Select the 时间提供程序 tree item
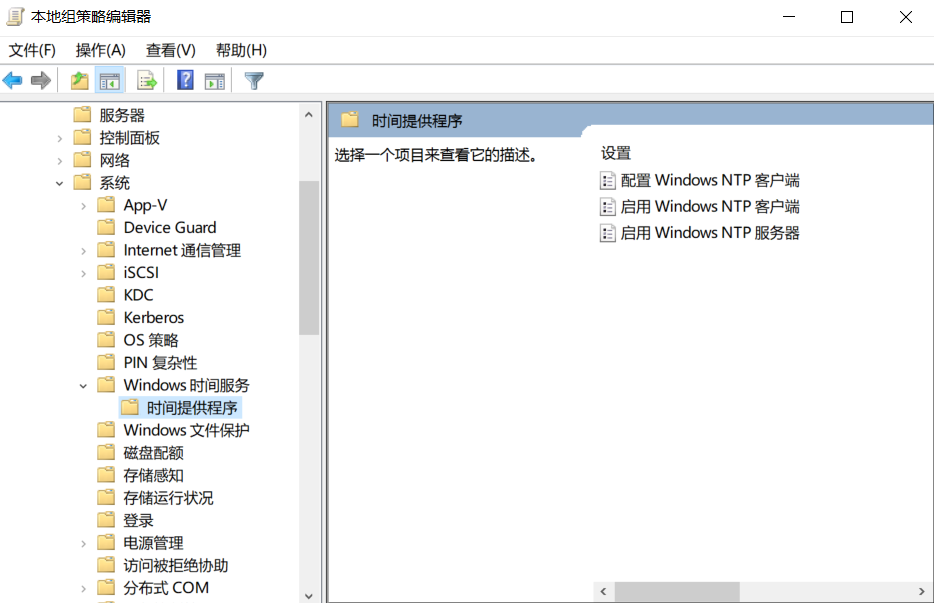This screenshot has height=603, width=934. pos(192,408)
